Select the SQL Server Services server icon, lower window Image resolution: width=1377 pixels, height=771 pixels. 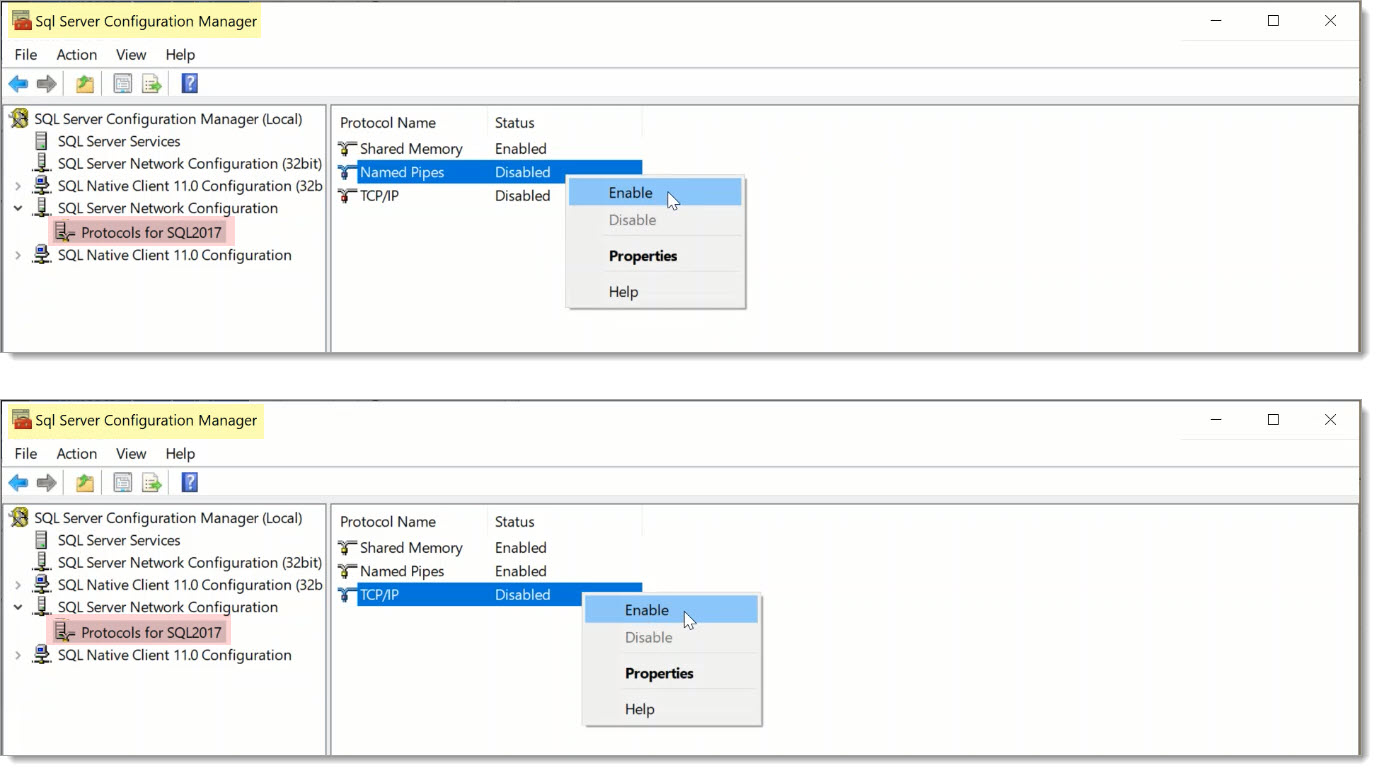42,540
